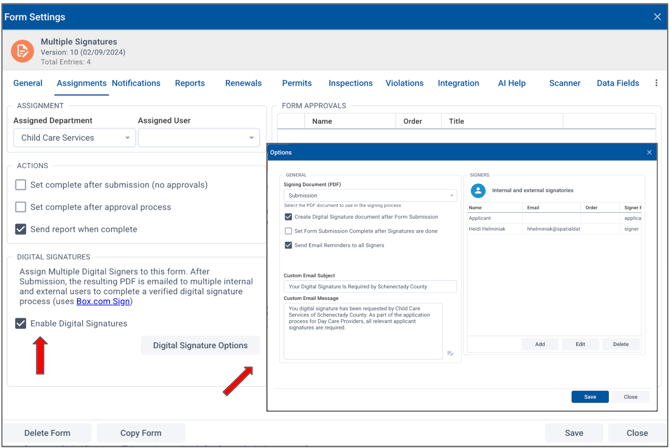Screen dimensions: 670x448
Task: Enable Set complete after submission checkbox
Action: click(x=21, y=185)
